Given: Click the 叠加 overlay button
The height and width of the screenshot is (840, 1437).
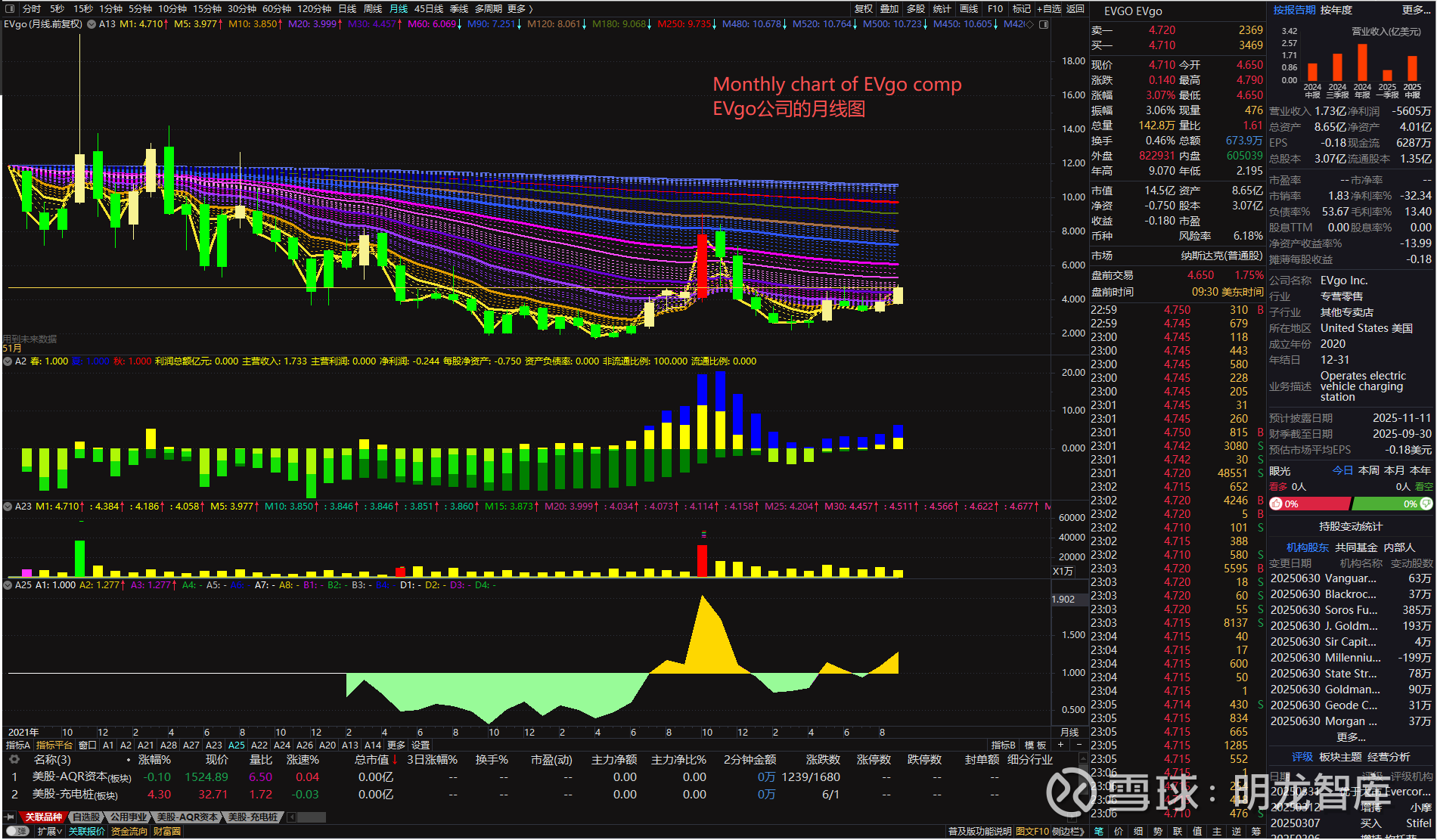Looking at the screenshot, I should point(889,9).
